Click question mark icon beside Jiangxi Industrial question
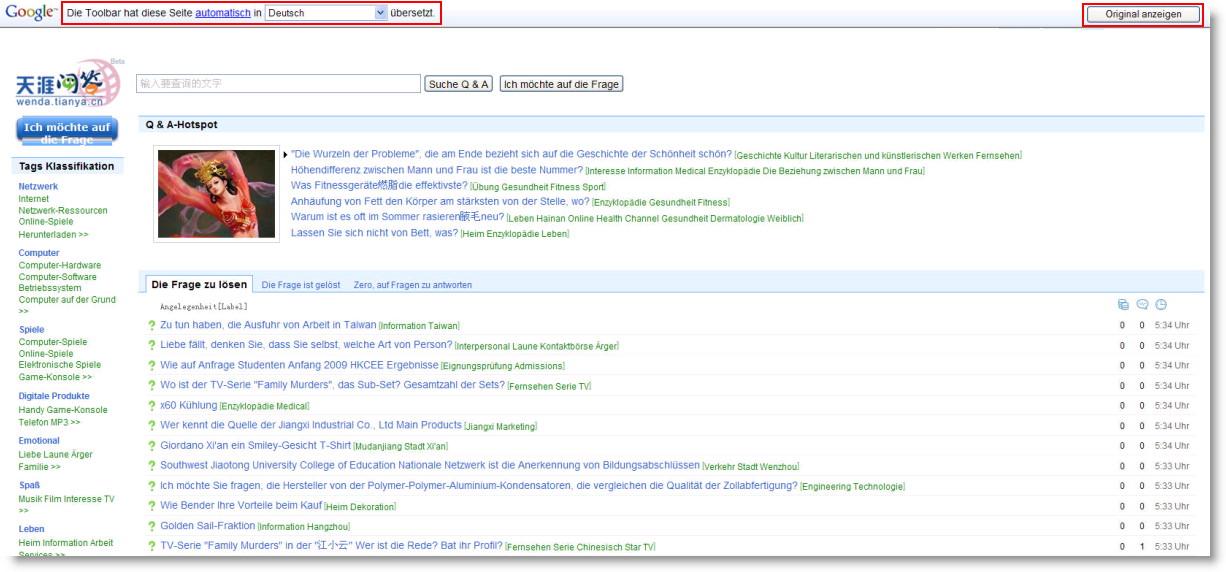1226x572 pixels. [x=152, y=426]
